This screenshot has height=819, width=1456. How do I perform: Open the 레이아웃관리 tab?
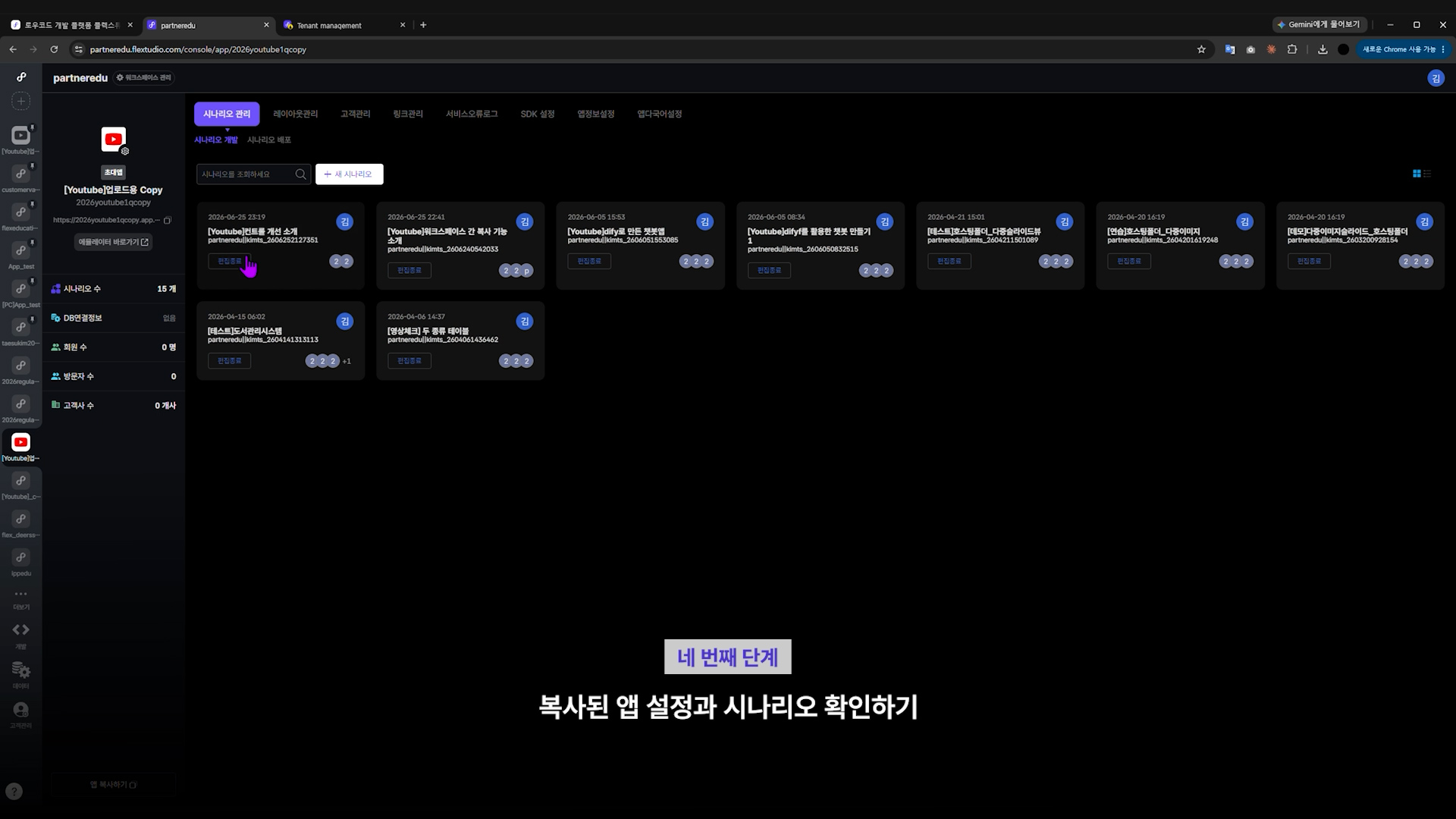296,114
